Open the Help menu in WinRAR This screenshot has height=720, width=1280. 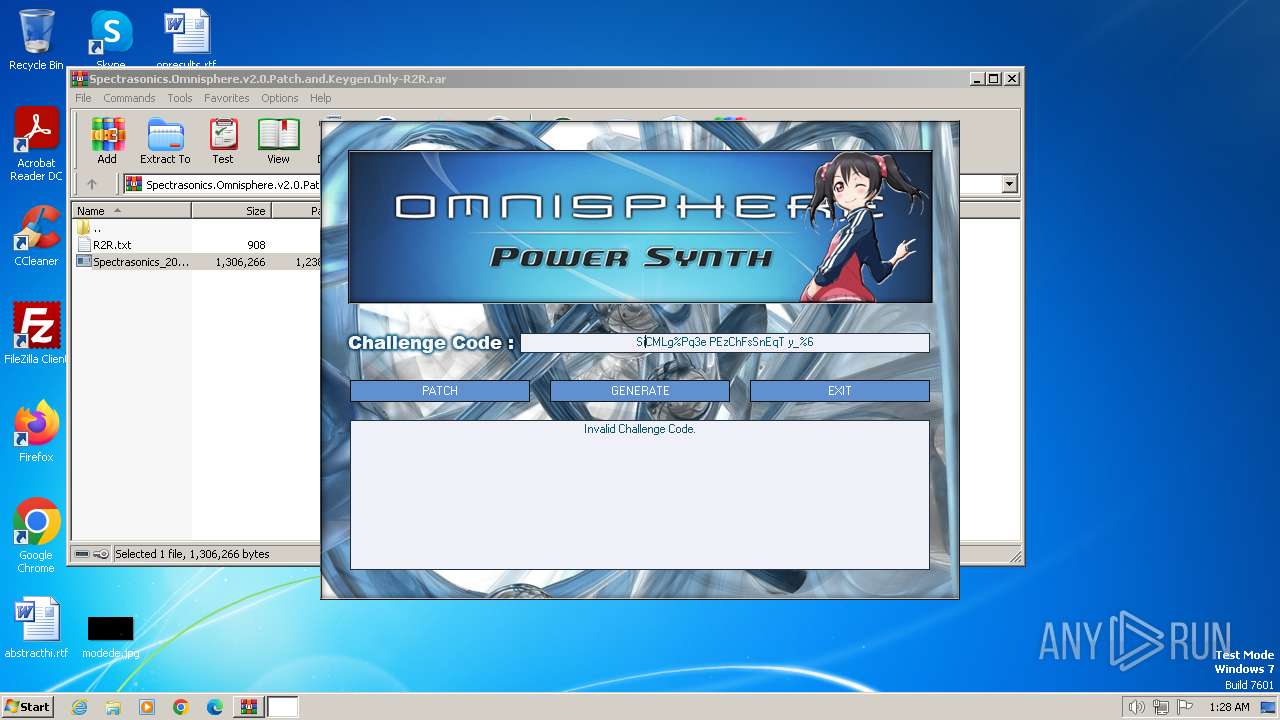[320, 98]
